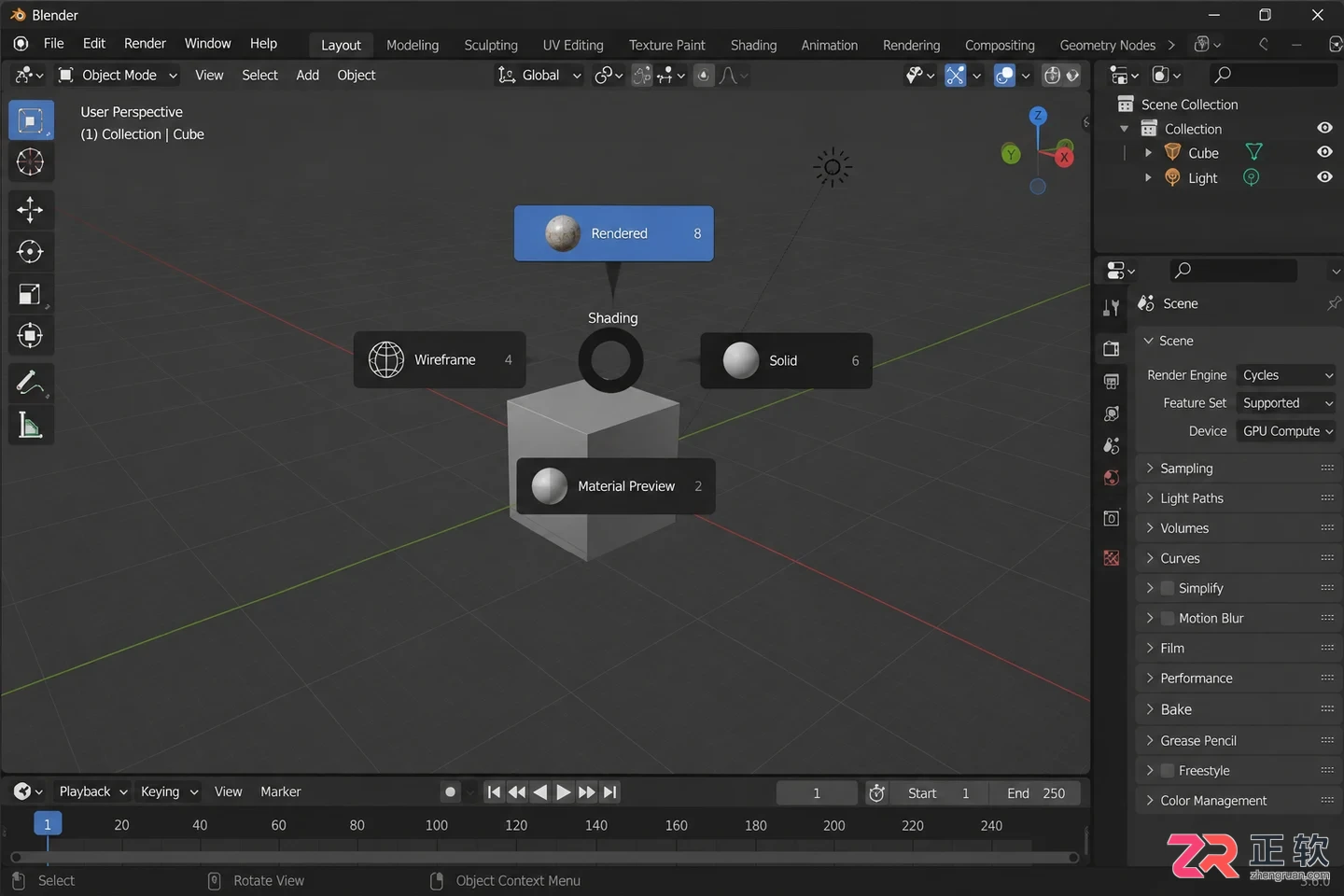Play animation forward
Screen dimensions: 1344x896
coord(563,792)
